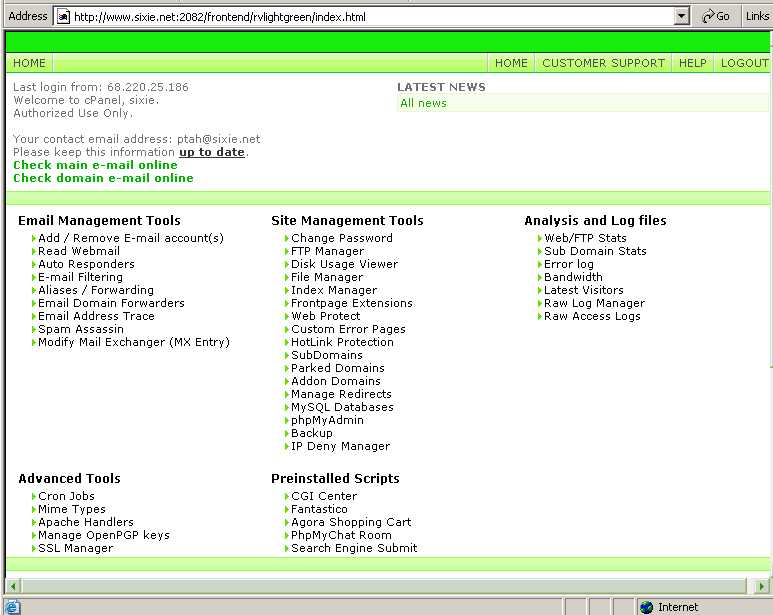This screenshot has height=615, width=773.
Task: Click the Go arrow button
Action: click(715, 16)
